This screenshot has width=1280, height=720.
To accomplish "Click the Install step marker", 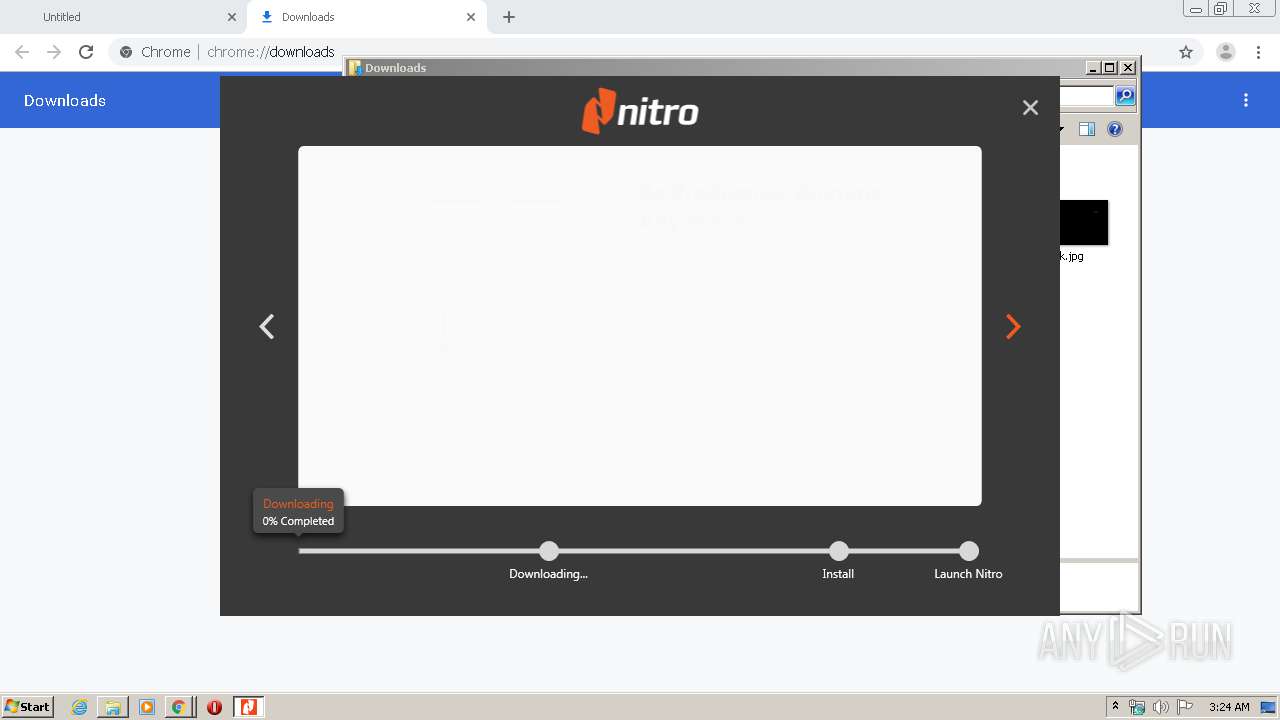I will [839, 551].
